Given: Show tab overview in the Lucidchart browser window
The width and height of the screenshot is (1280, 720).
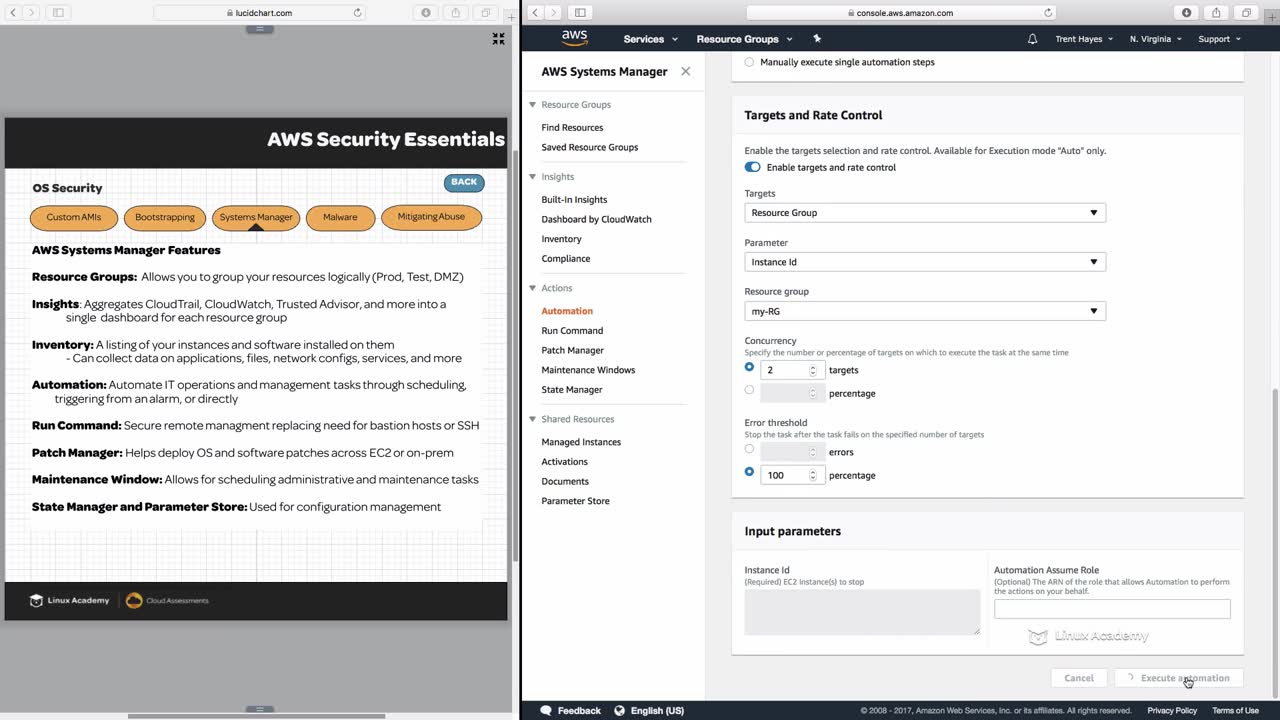Looking at the screenshot, I should (x=486, y=13).
